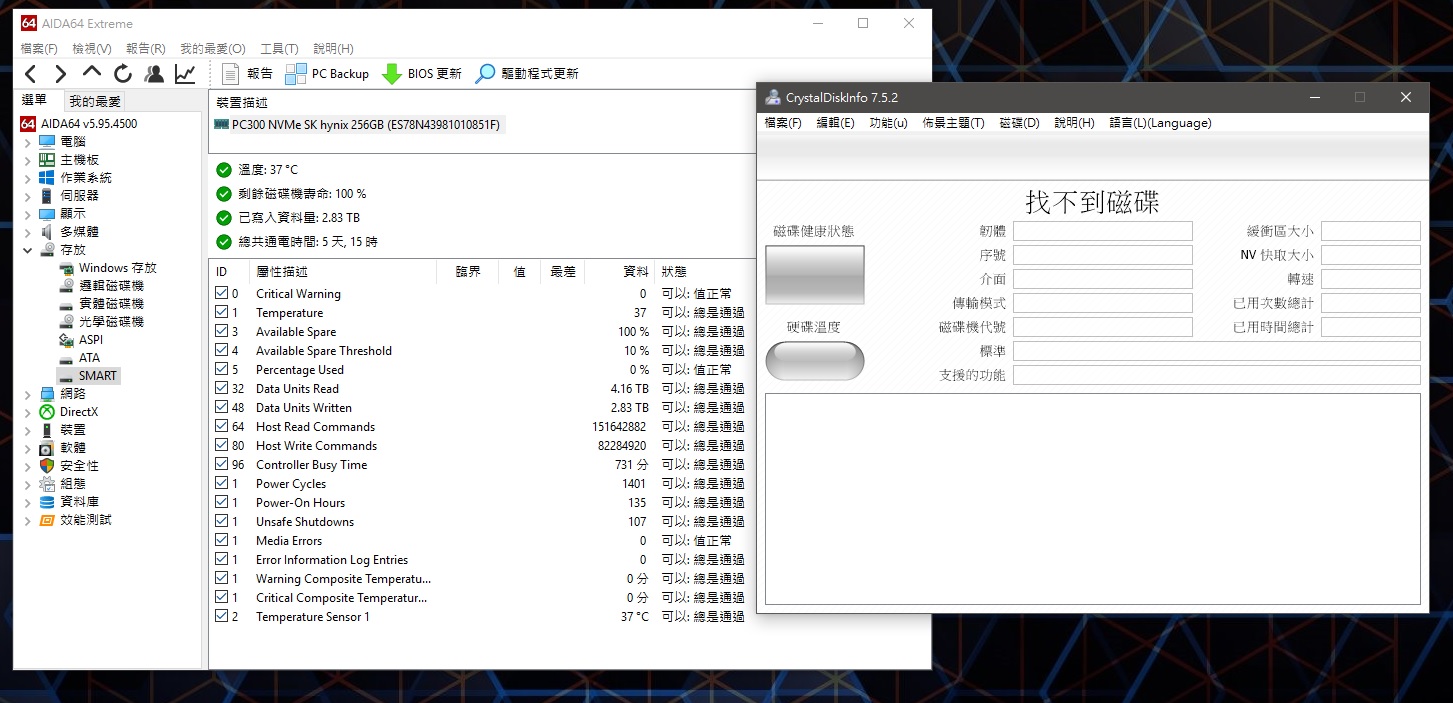Click the up-level arrow in AIDA64 toolbar
The height and width of the screenshot is (703, 1453).
92,73
